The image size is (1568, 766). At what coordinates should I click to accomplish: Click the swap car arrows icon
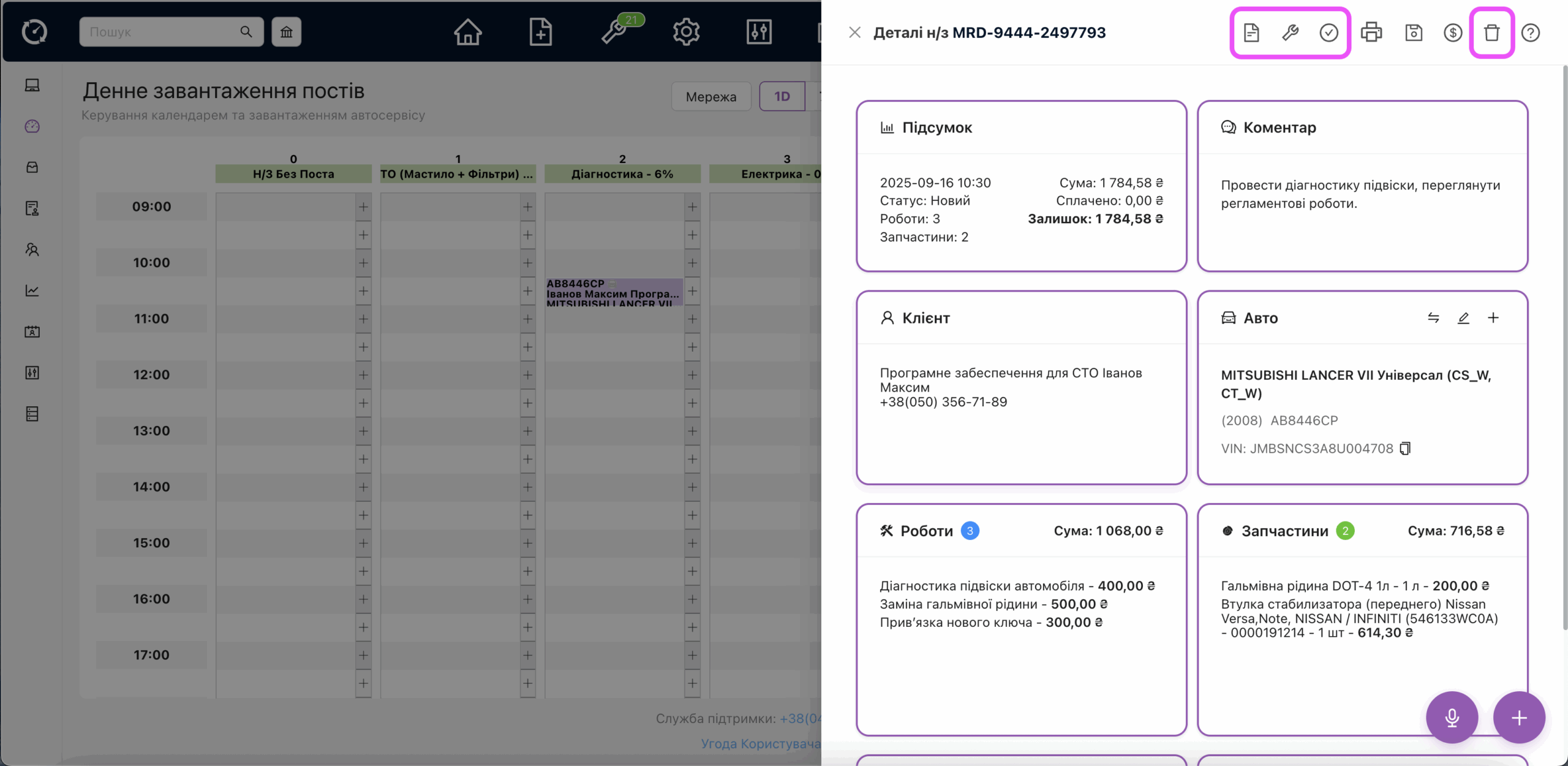1433,317
